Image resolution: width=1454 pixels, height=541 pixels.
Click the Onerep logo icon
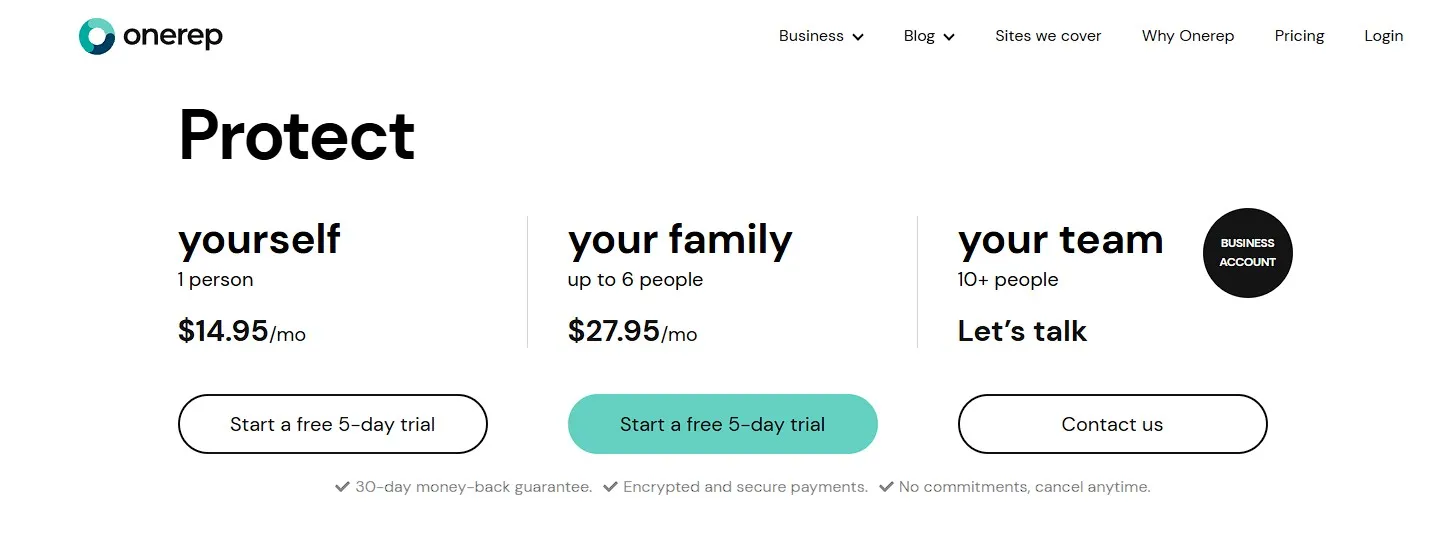pos(97,37)
